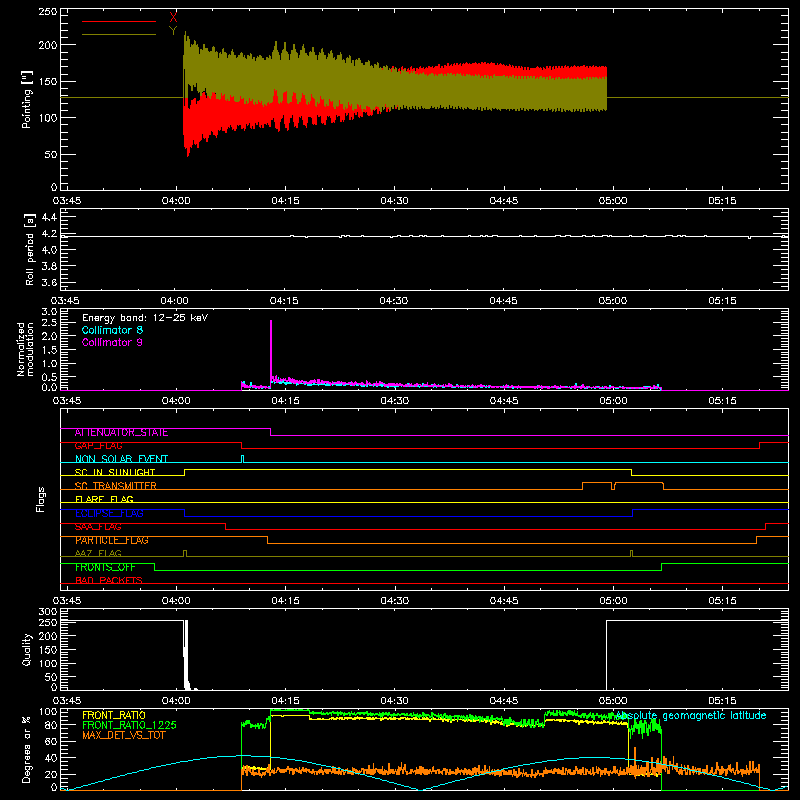Click the yellow FRONT_RATIO legend entry
The width and height of the screenshot is (800, 800).
point(114,715)
